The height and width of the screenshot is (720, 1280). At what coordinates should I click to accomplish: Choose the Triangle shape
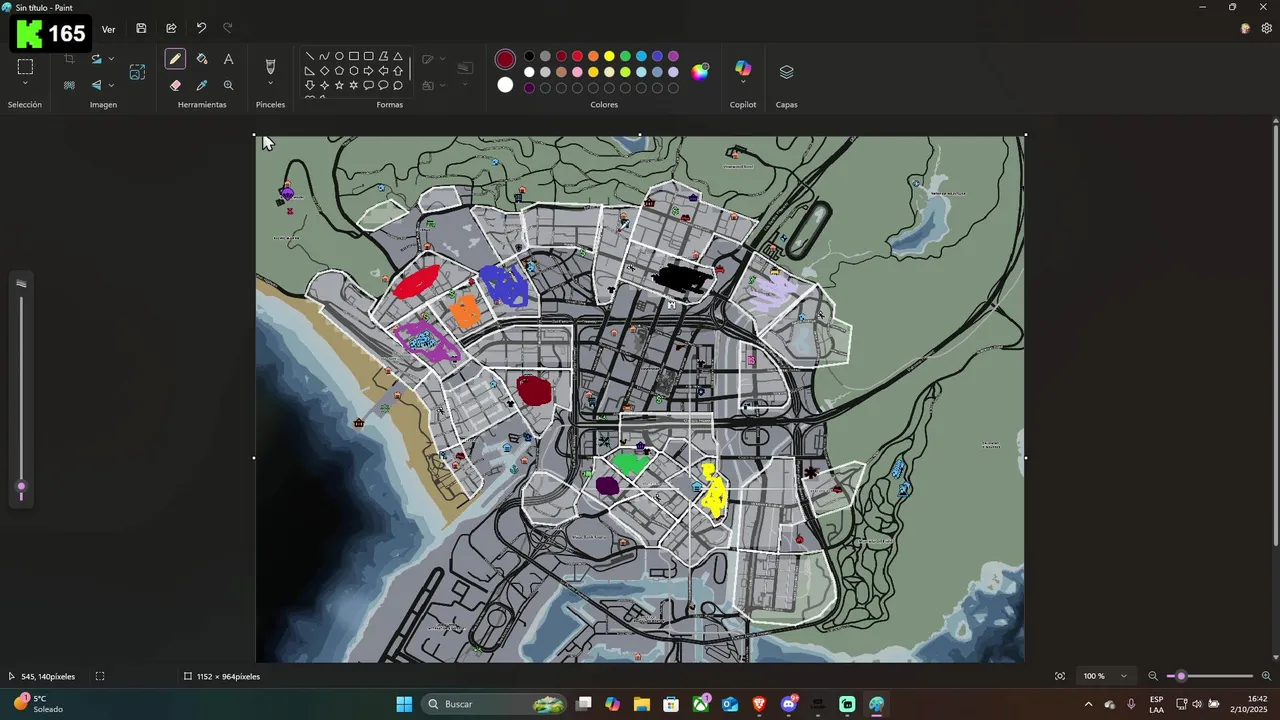tap(398, 56)
